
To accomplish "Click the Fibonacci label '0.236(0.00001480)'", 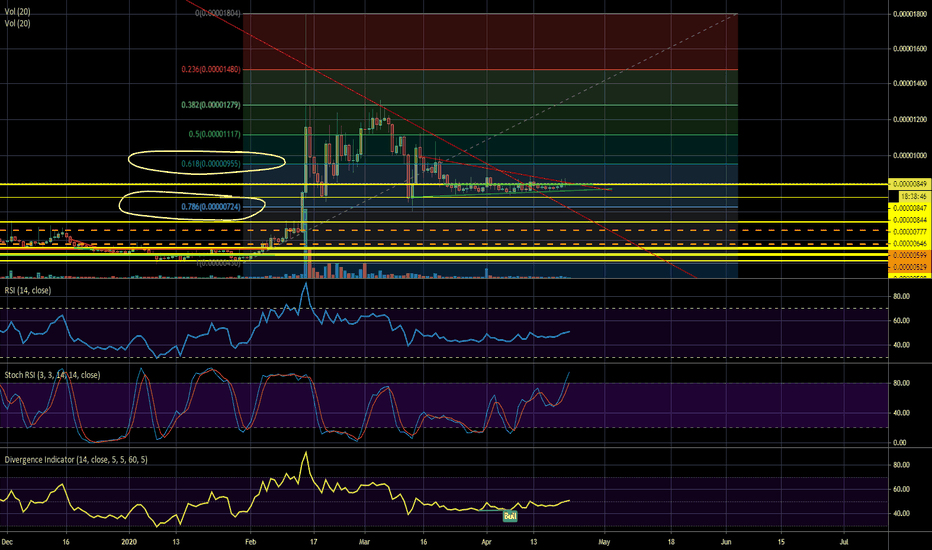I will click(x=211, y=70).
